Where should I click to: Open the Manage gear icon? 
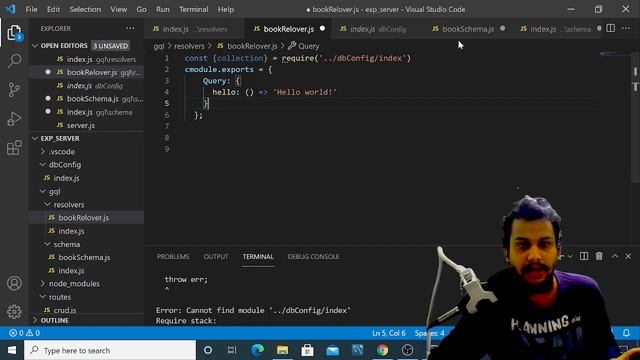coord(14,311)
